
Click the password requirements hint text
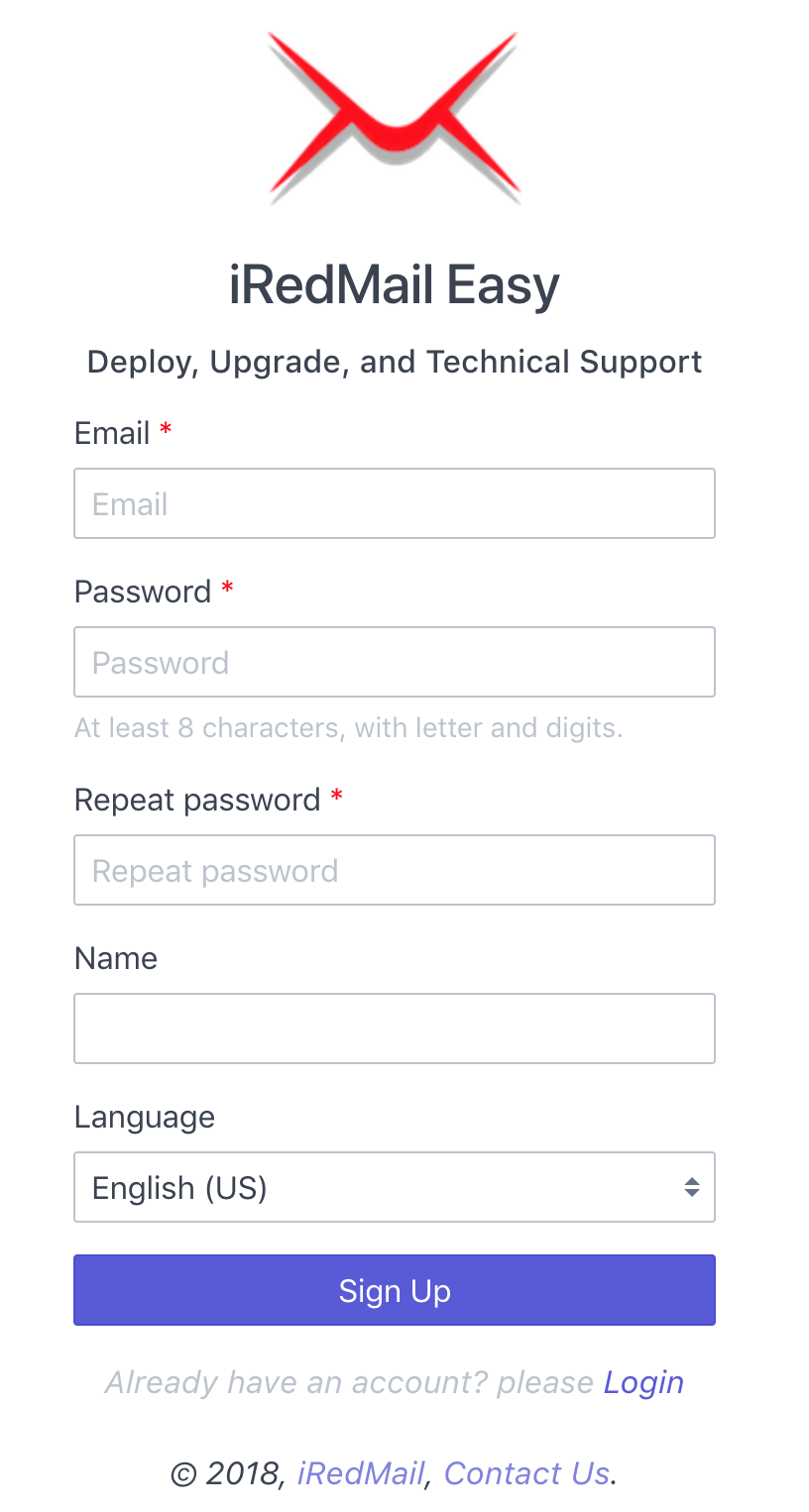348,728
